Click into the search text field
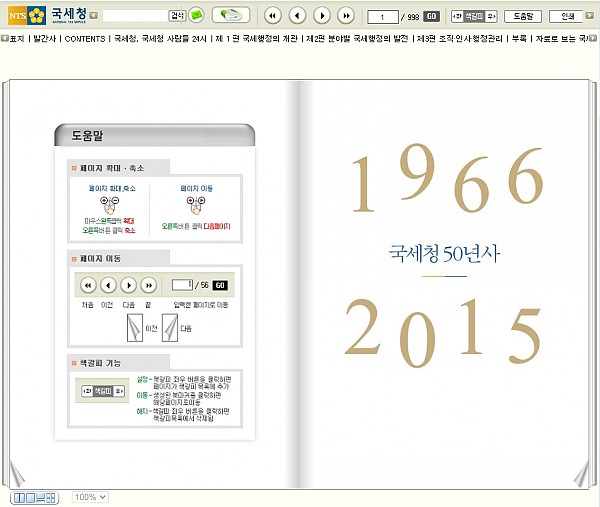The height and width of the screenshot is (507, 600). pyautogui.click(x=135, y=16)
